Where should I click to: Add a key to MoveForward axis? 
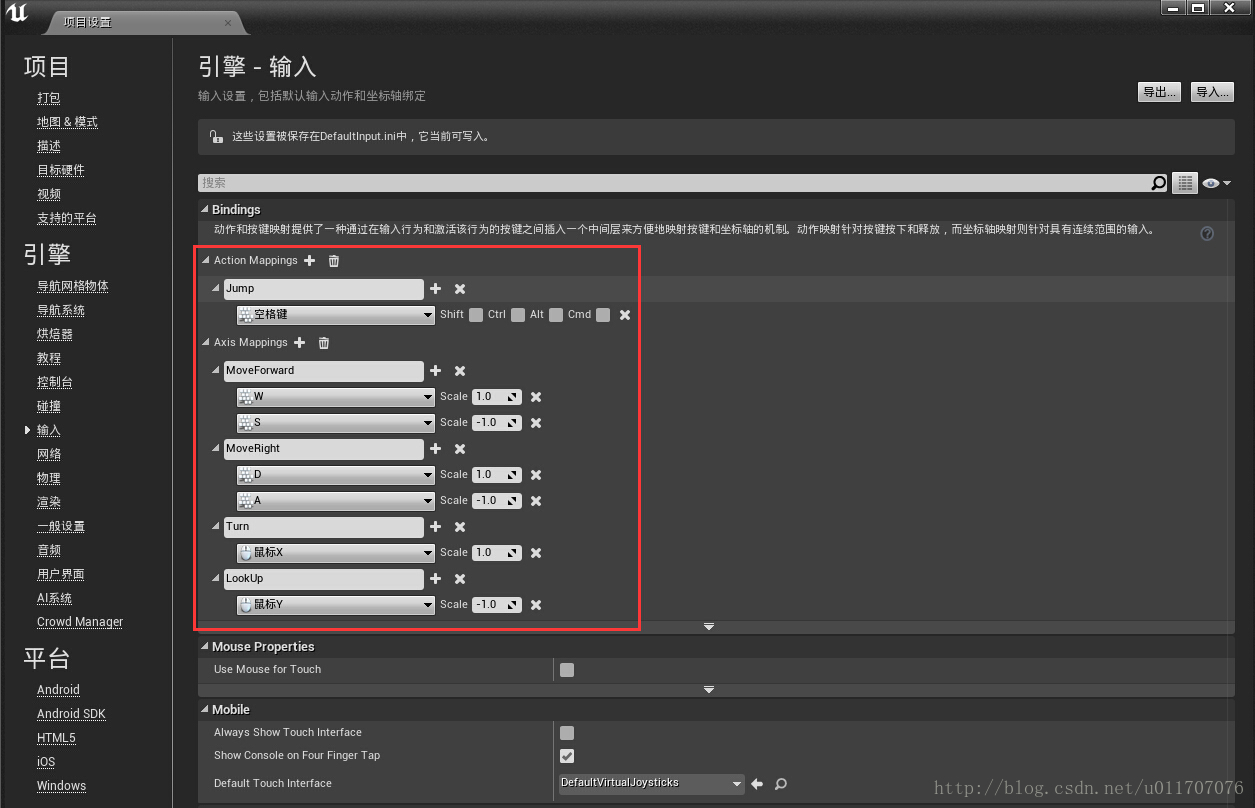435,371
